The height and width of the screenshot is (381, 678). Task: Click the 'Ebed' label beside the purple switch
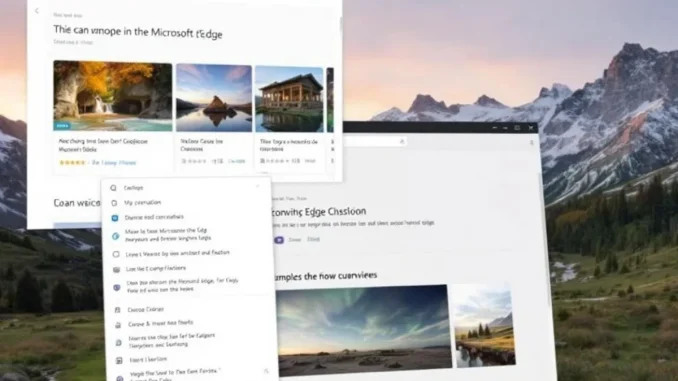point(313,239)
